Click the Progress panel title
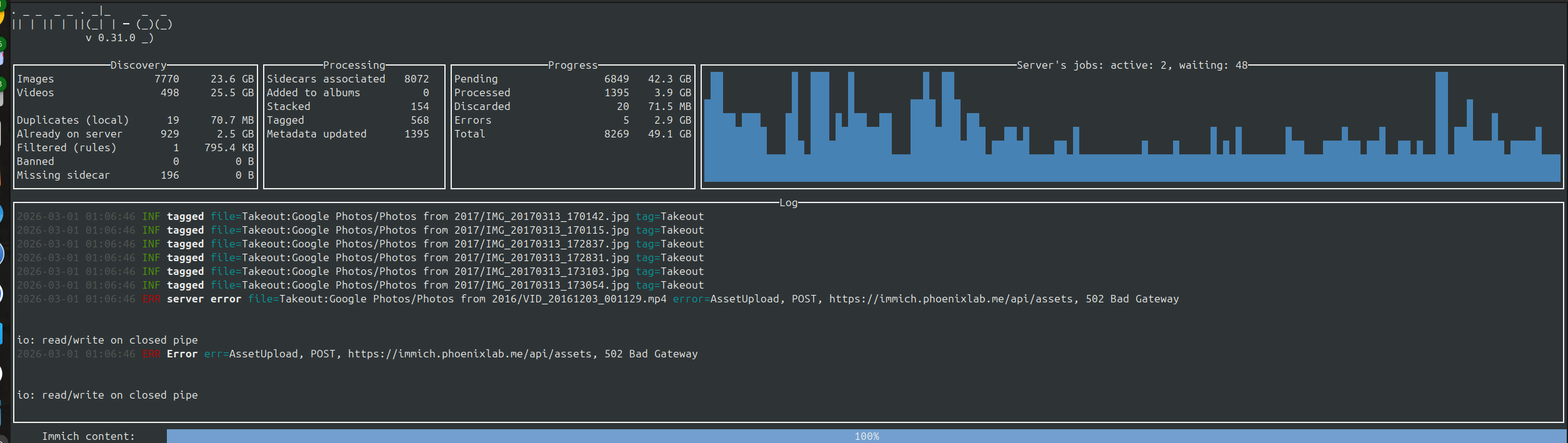Image resolution: width=1568 pixels, height=443 pixels. pyautogui.click(x=572, y=65)
